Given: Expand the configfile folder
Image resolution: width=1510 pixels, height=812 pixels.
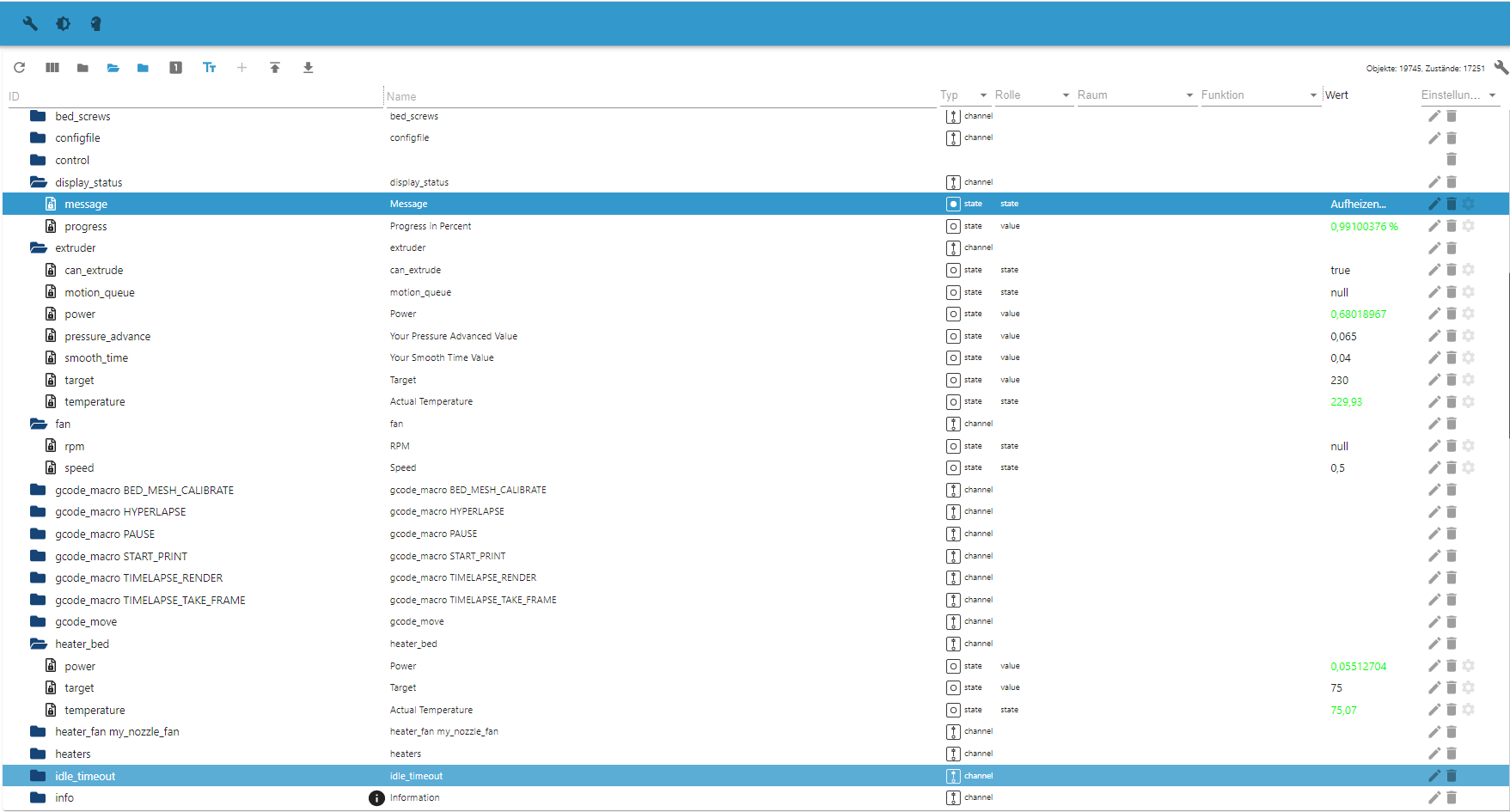Looking at the screenshot, I should point(38,137).
